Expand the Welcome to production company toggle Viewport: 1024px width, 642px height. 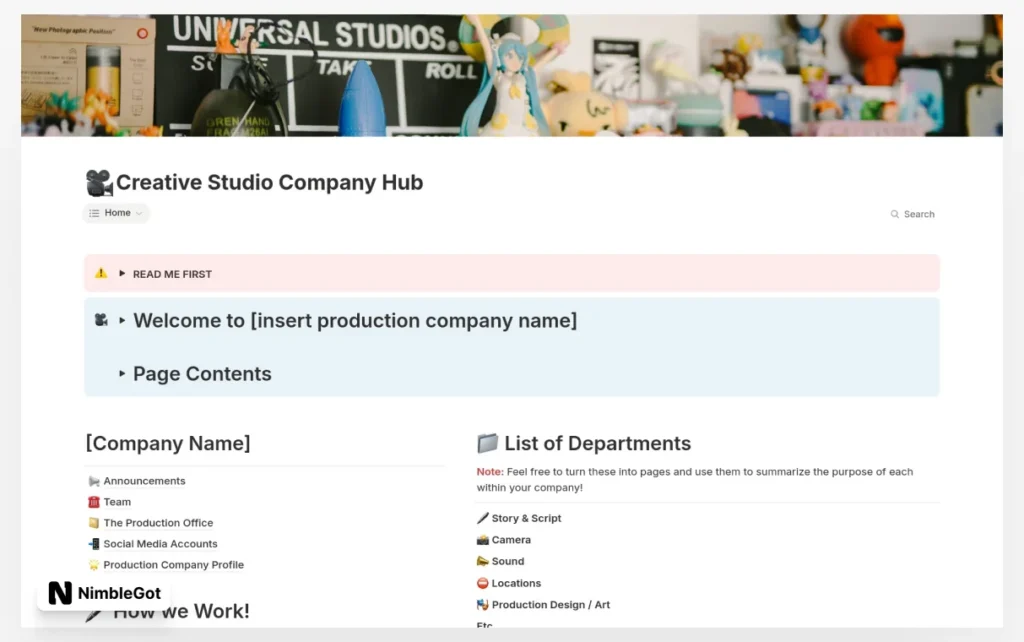[x=122, y=321]
